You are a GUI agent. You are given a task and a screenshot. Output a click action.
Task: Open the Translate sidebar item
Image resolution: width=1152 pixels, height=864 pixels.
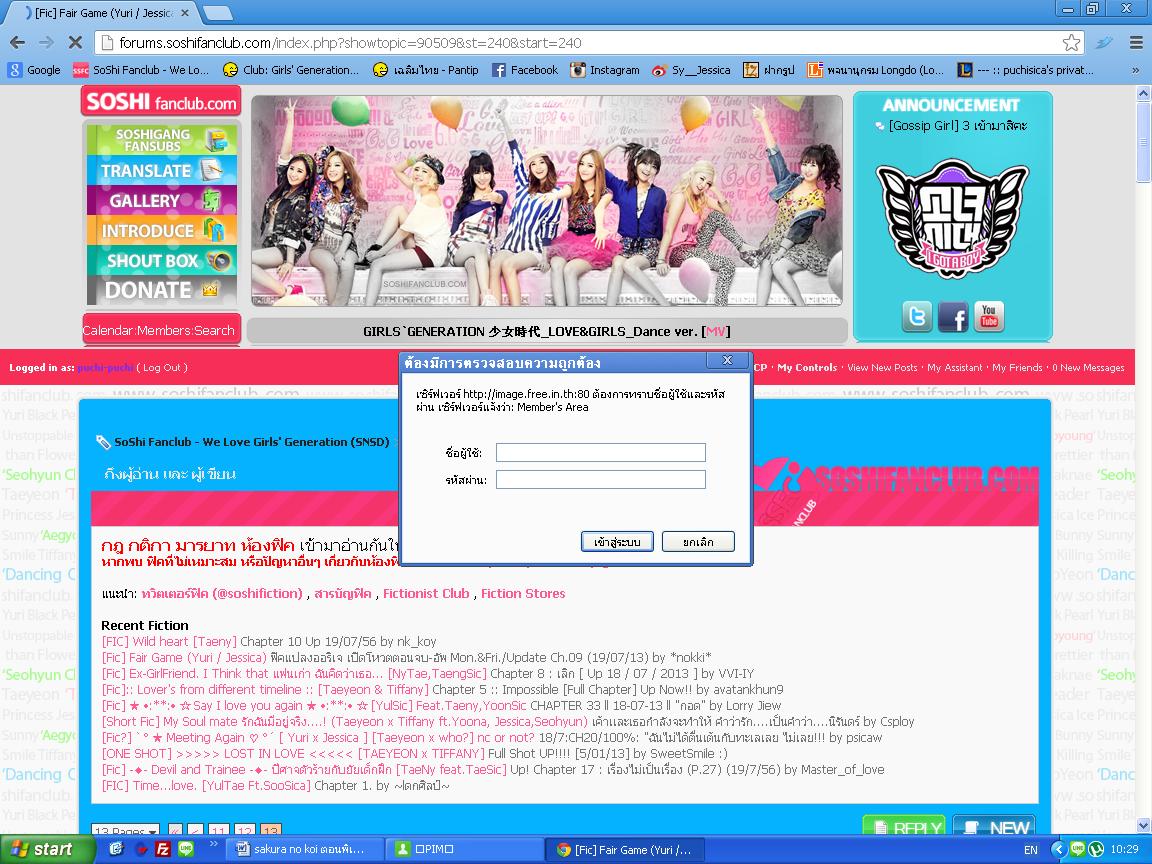pyautogui.click(x=162, y=170)
